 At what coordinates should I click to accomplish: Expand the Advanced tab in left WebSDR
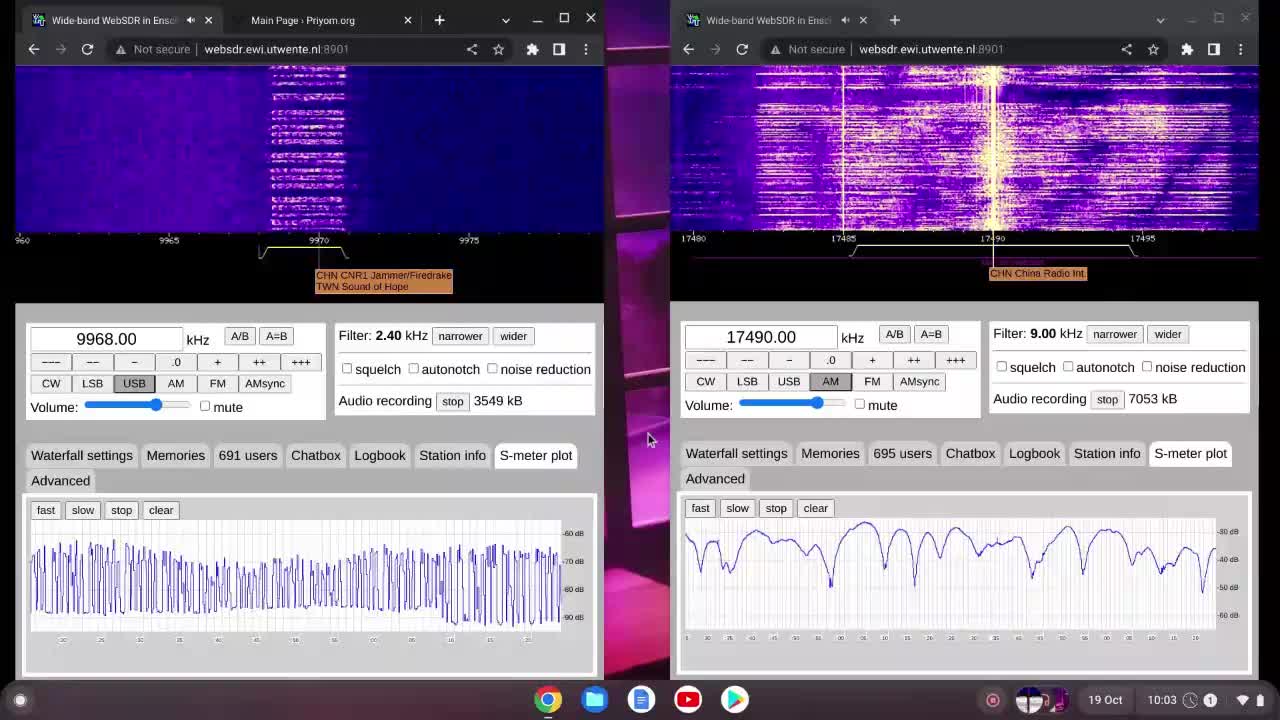[60, 480]
